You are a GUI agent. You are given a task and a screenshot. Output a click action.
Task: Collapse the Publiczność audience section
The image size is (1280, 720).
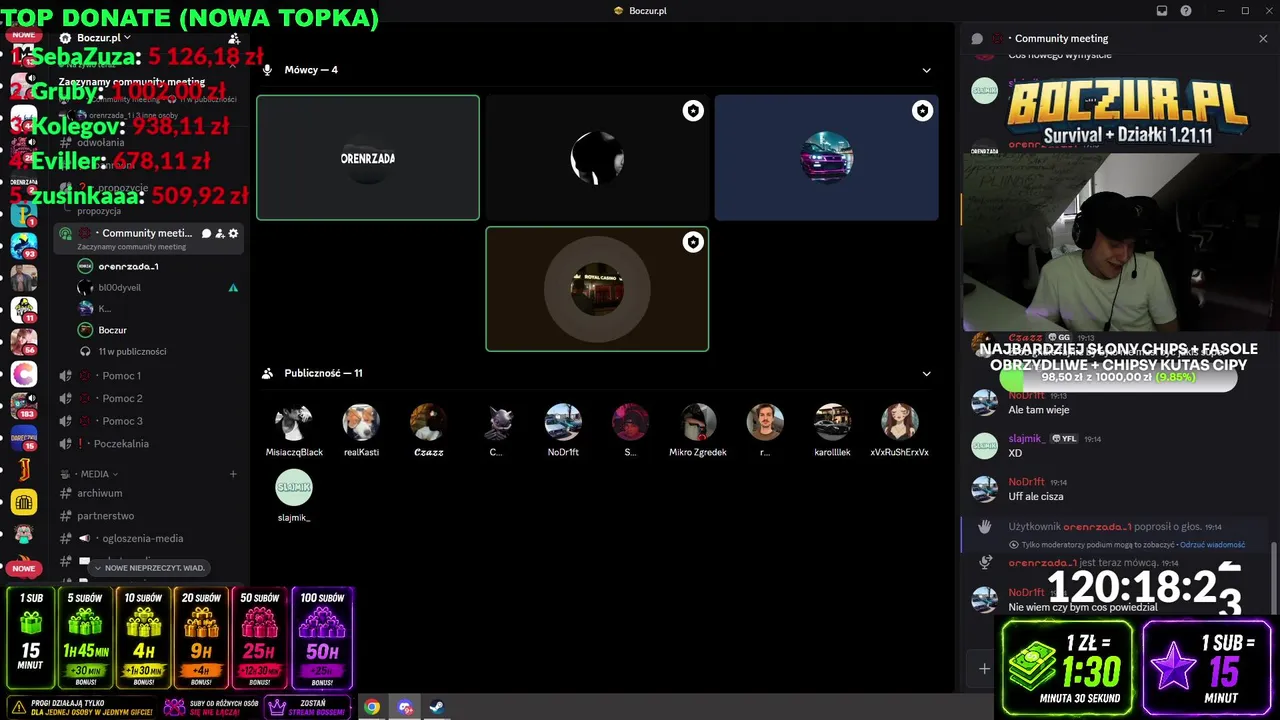[x=926, y=374]
